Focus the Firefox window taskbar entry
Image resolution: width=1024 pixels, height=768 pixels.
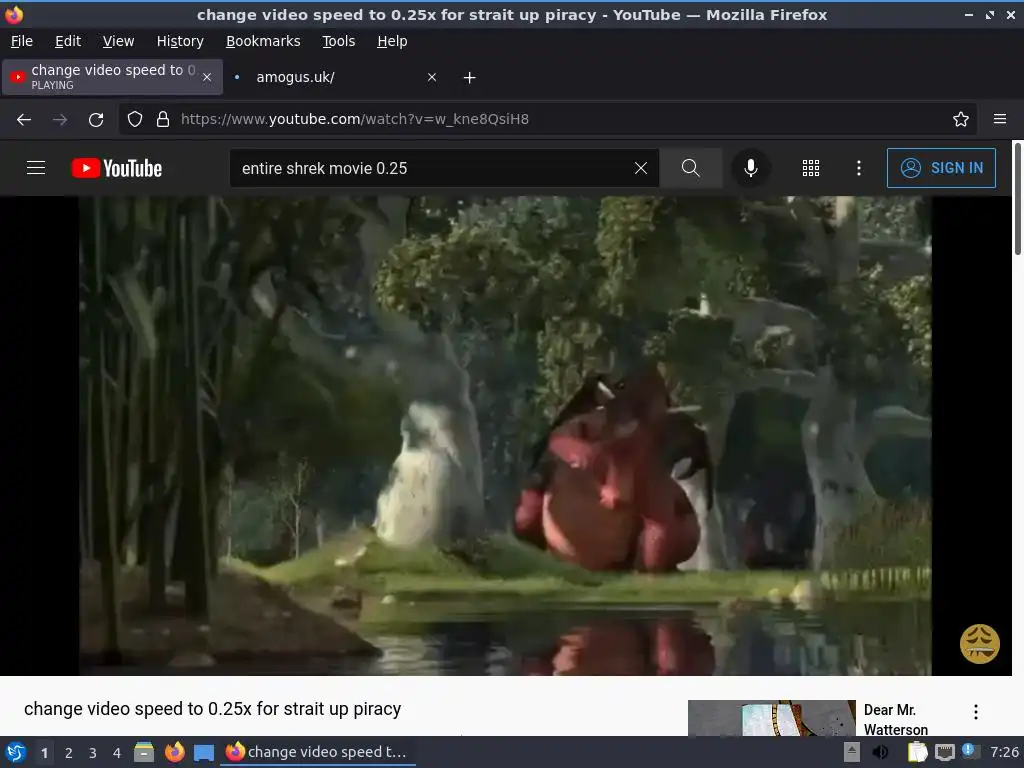click(x=319, y=752)
